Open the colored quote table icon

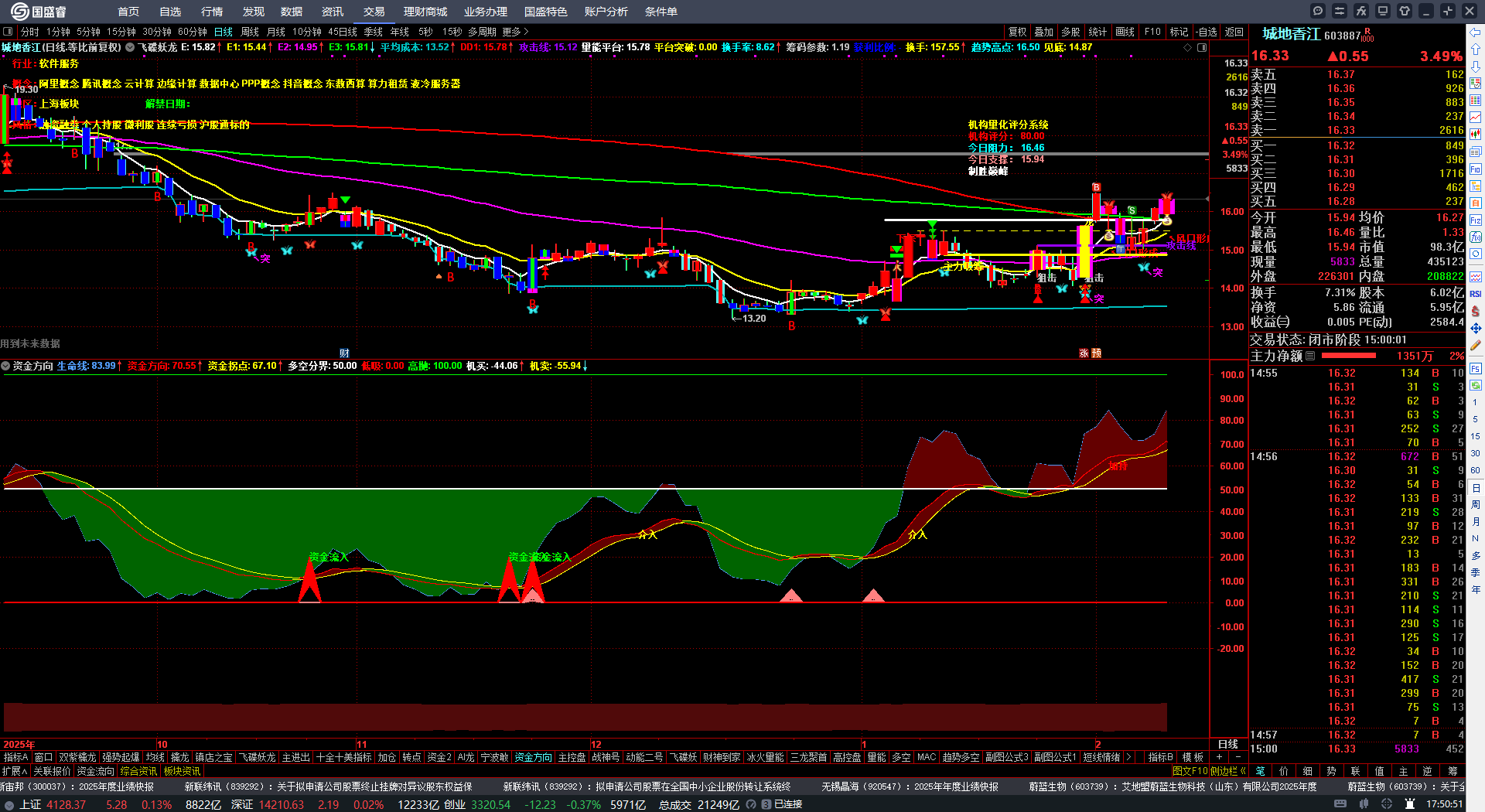[x=1476, y=101]
